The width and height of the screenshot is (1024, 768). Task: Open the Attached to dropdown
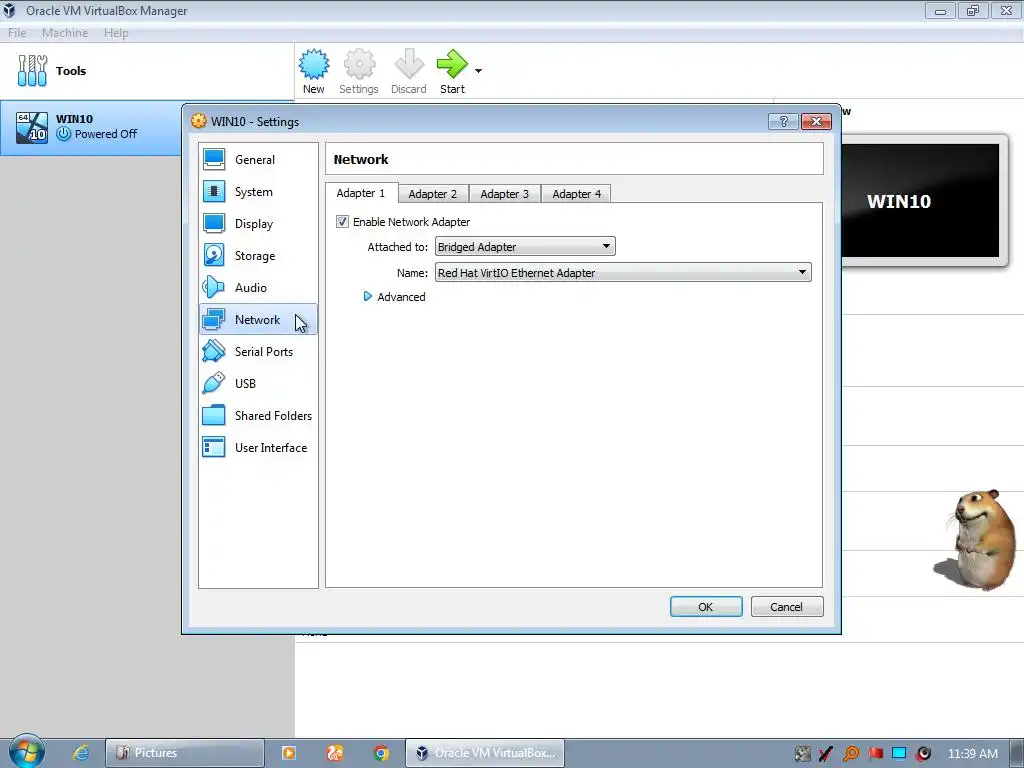click(x=525, y=246)
